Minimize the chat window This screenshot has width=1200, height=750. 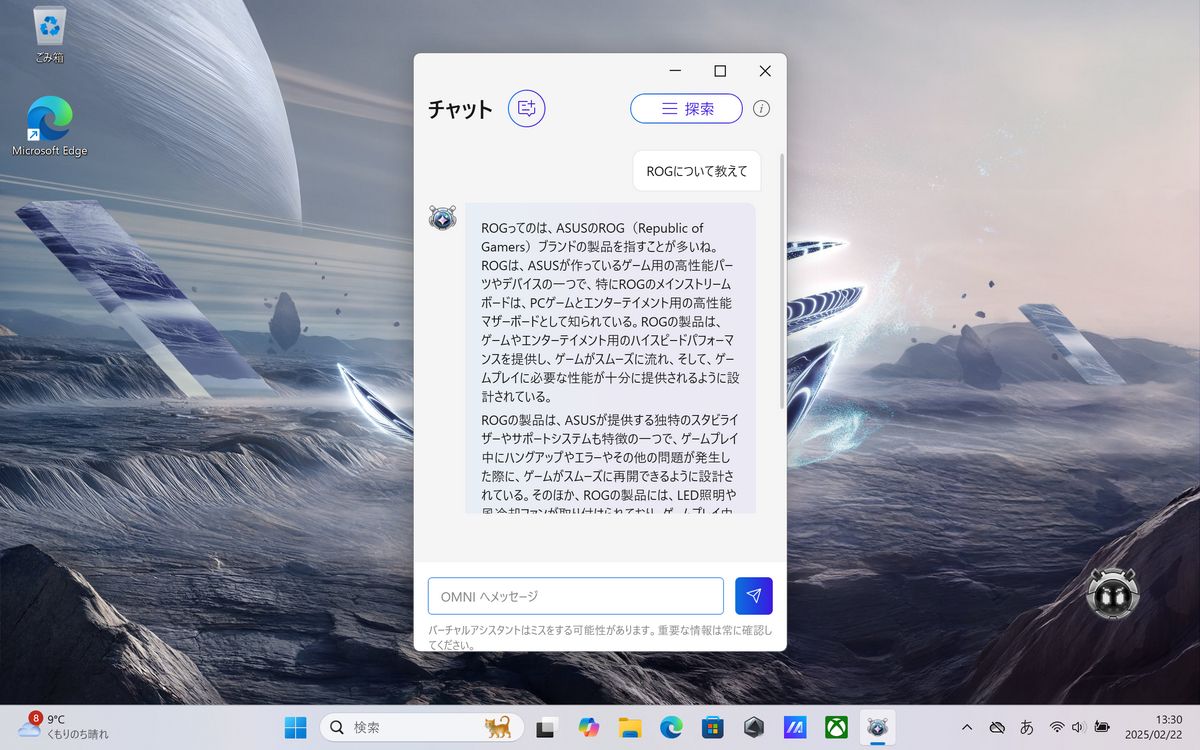pyautogui.click(x=675, y=71)
